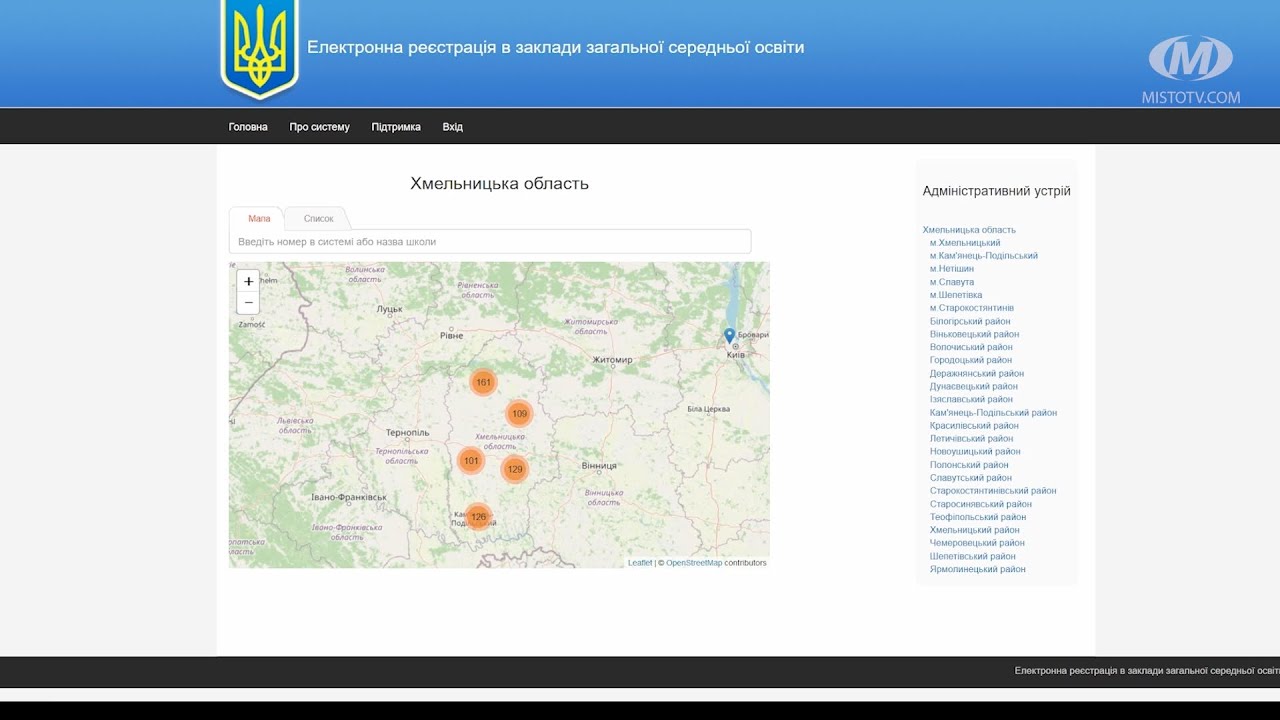Open the map cluster marker labeled 126
1280x720 pixels.
pos(478,517)
